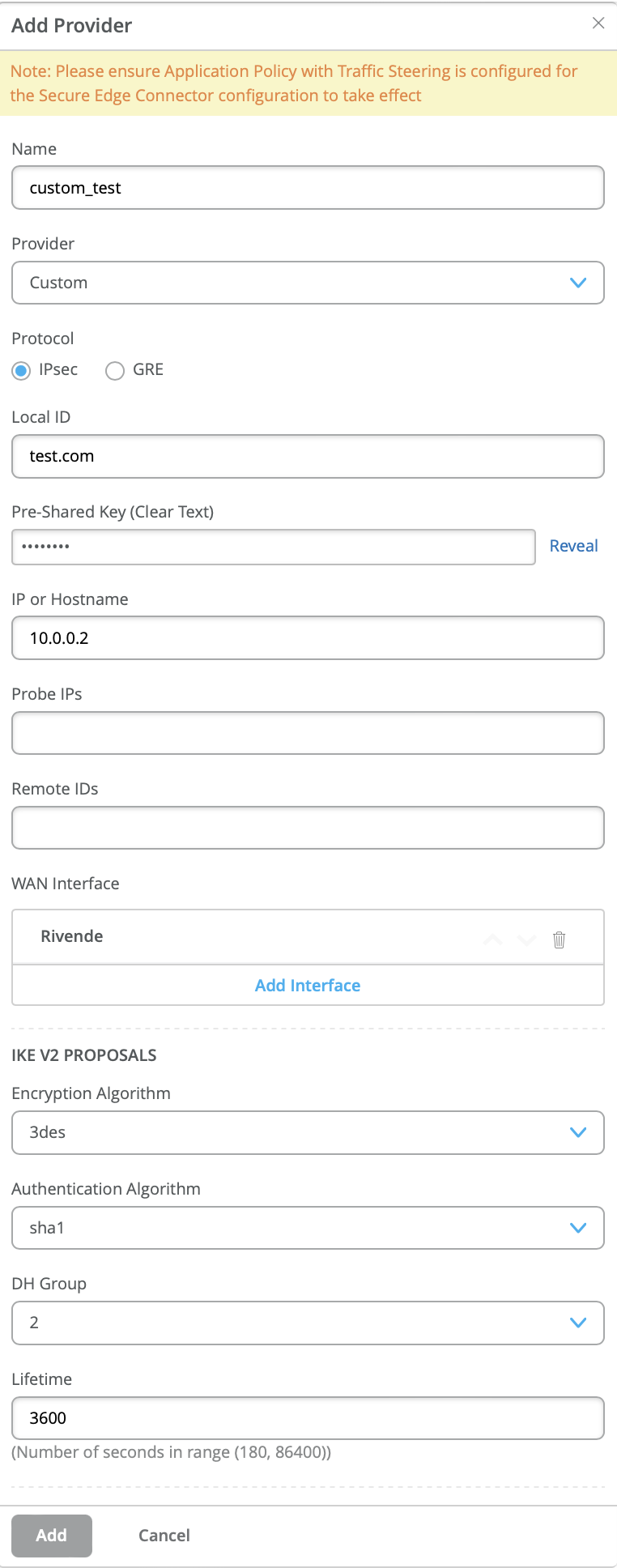Click the Pre-Shared Key field
Screen dimensions: 617x1568
[274, 547]
